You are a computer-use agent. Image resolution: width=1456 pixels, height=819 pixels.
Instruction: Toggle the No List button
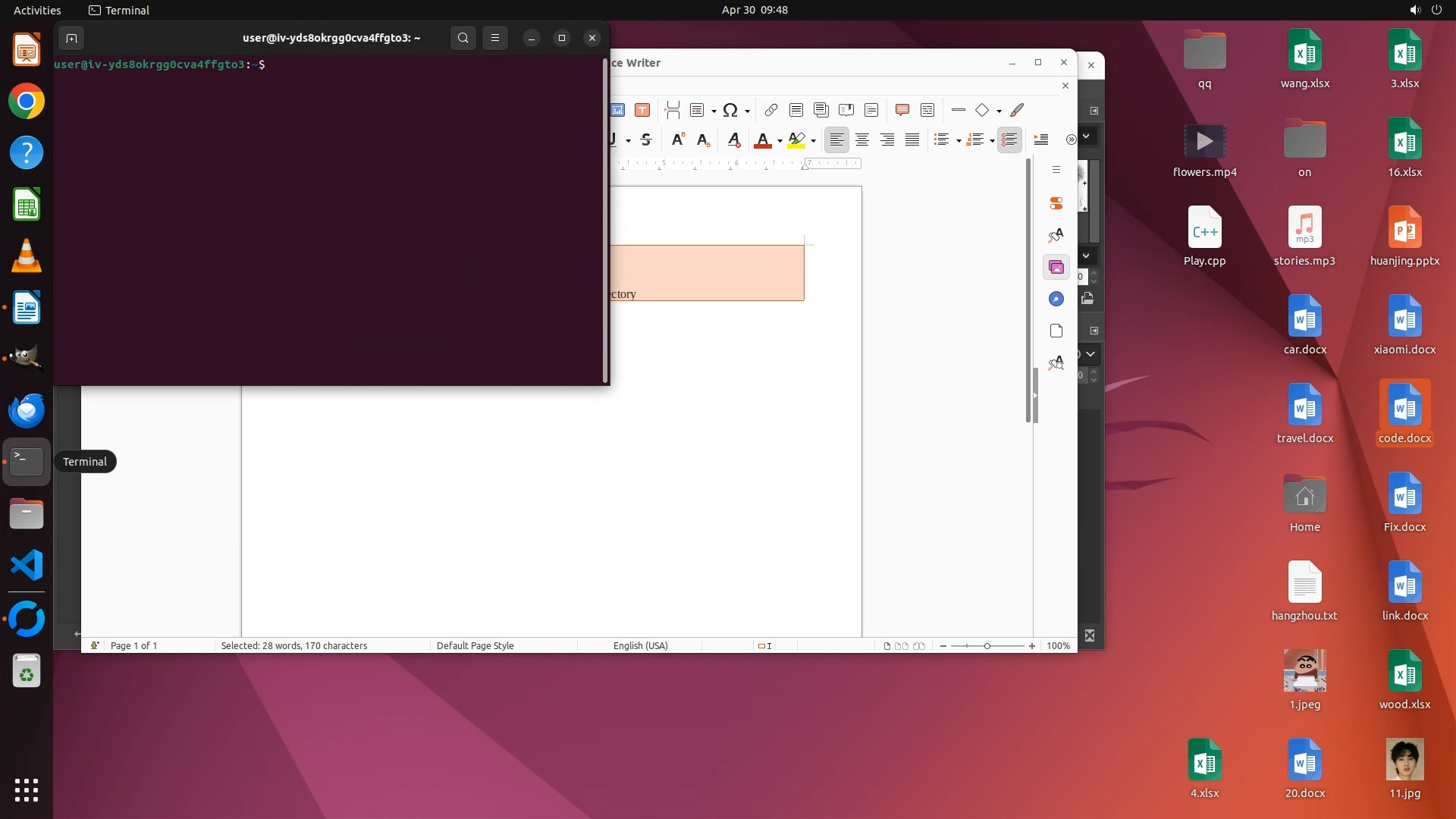(x=1009, y=140)
